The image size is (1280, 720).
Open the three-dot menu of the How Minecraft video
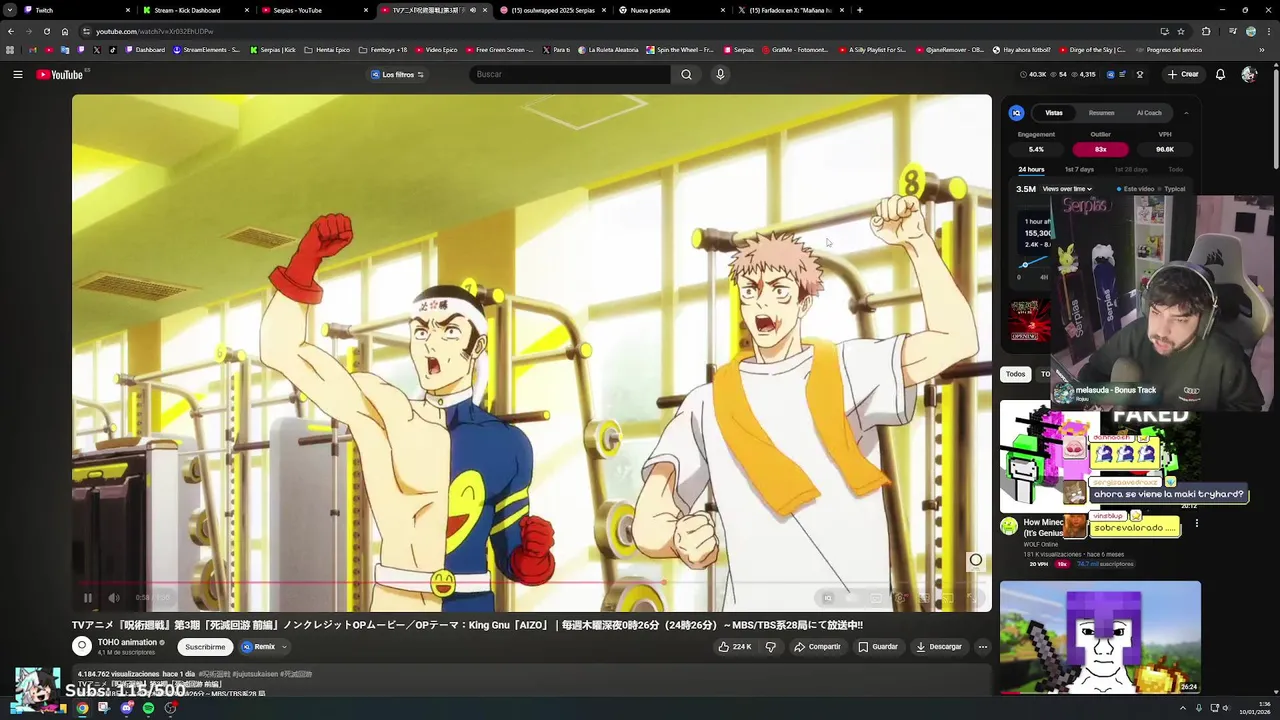(1196, 523)
